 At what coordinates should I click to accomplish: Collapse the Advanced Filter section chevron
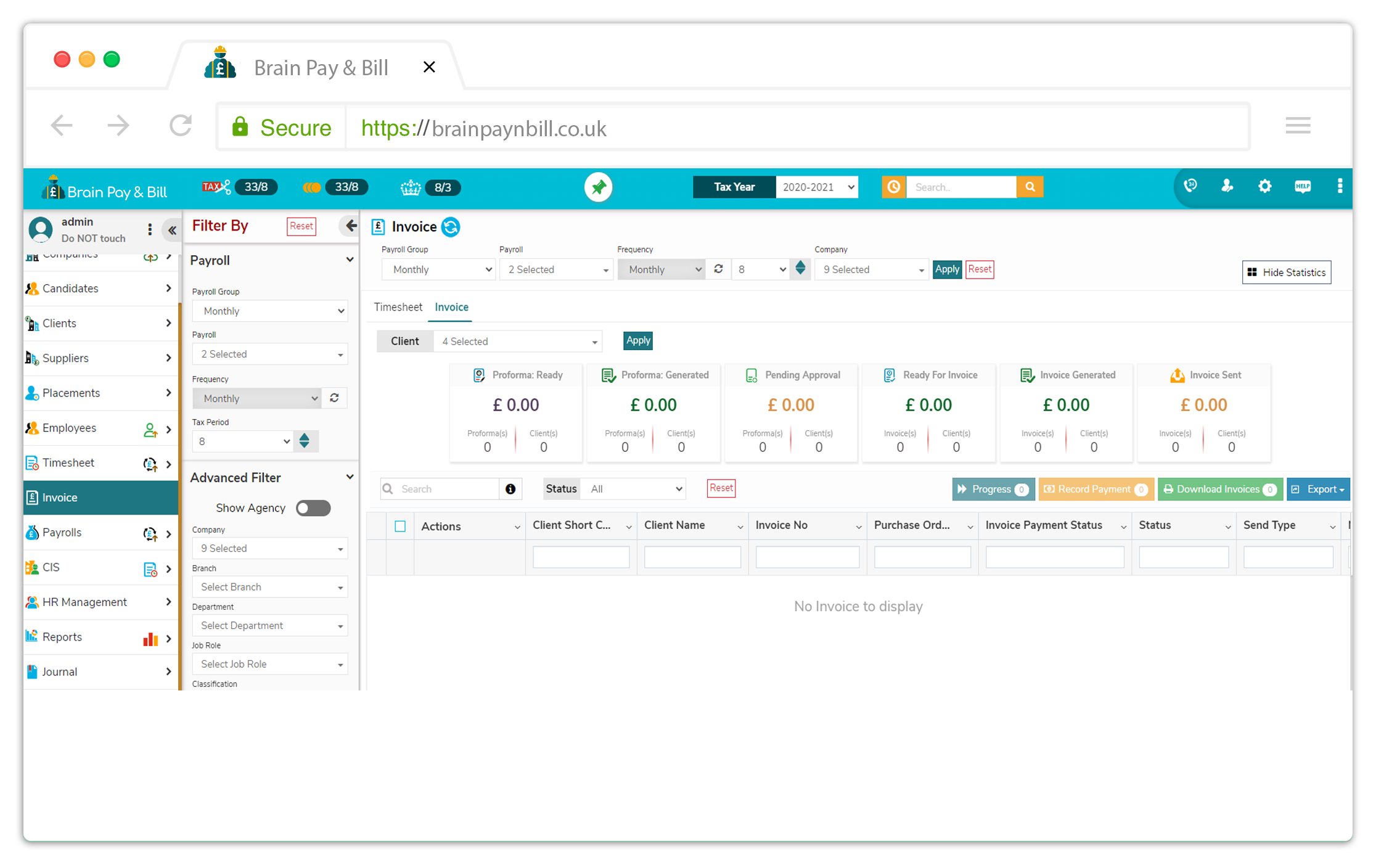click(x=350, y=477)
